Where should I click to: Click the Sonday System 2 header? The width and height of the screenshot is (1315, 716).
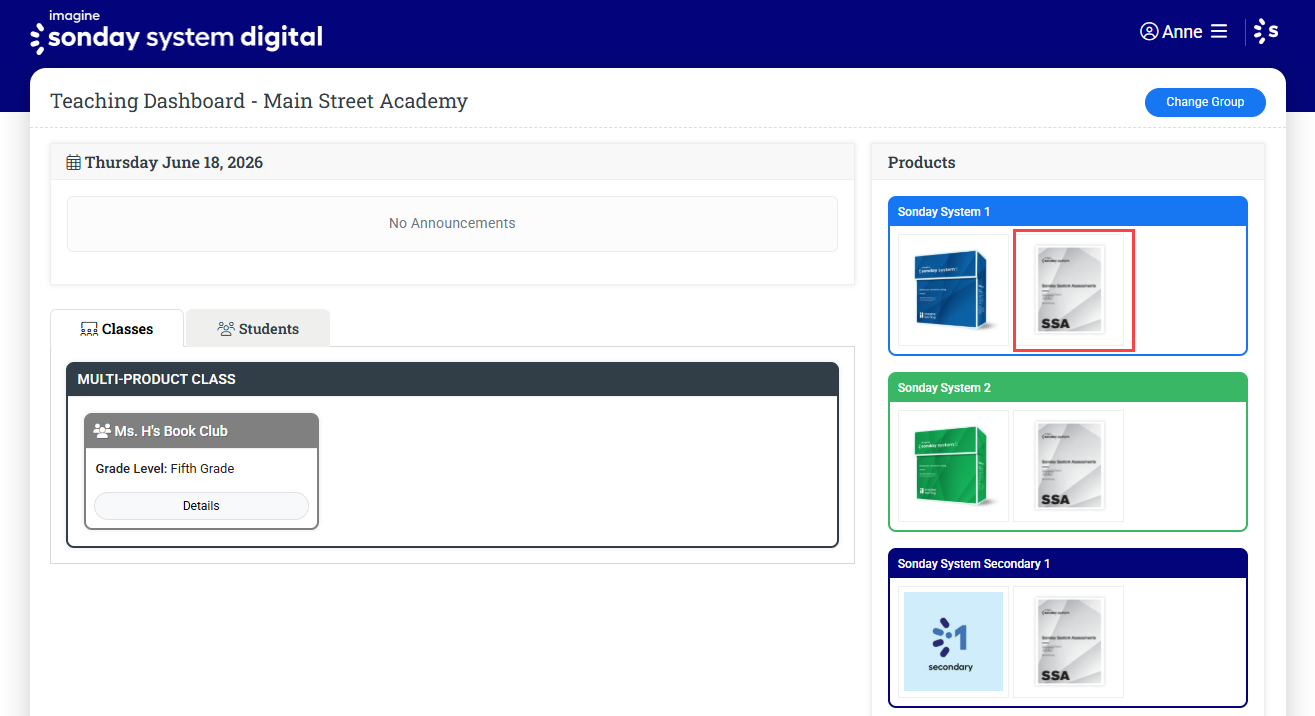coord(1068,388)
